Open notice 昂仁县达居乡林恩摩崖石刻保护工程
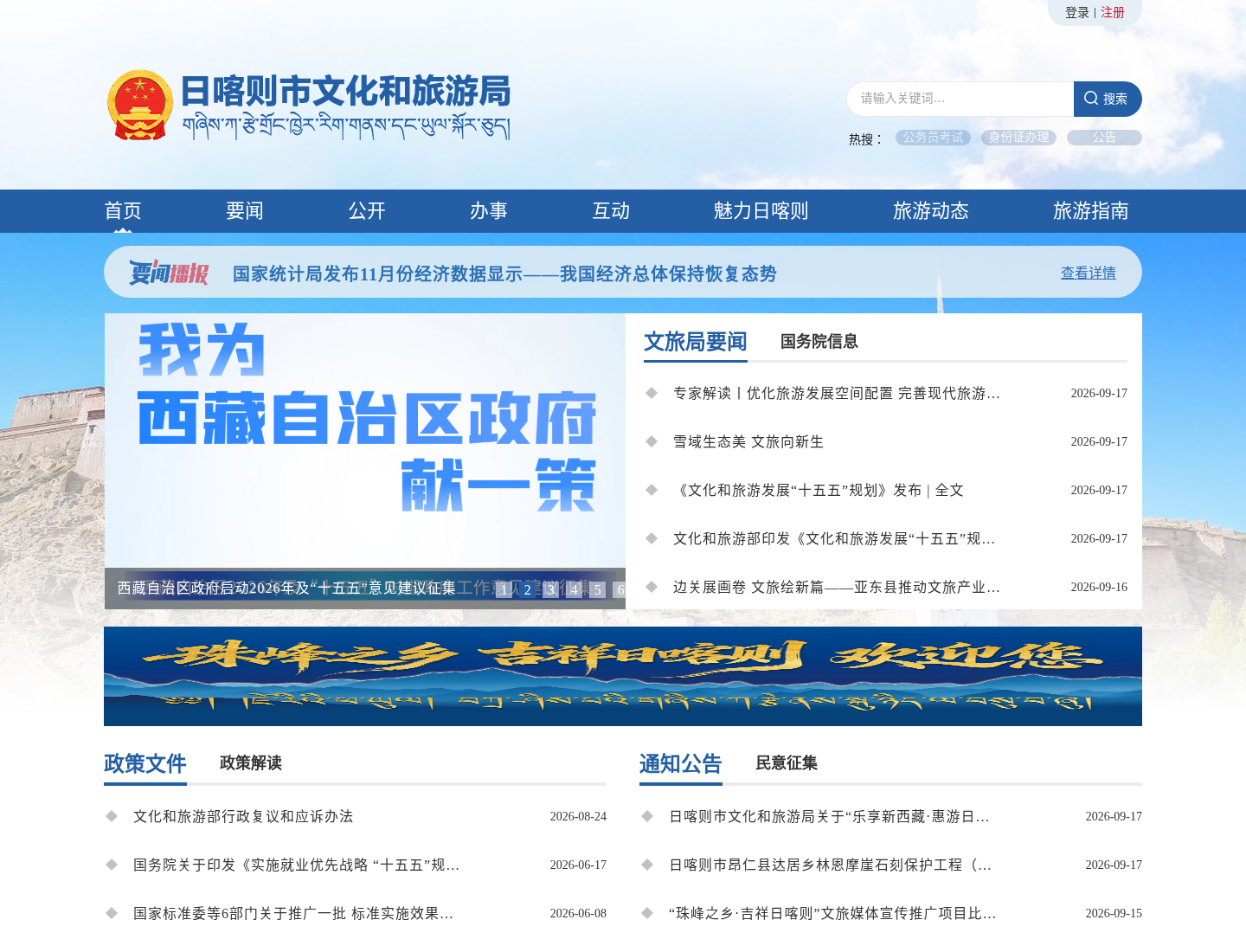The height and width of the screenshot is (952, 1246). [x=831, y=865]
